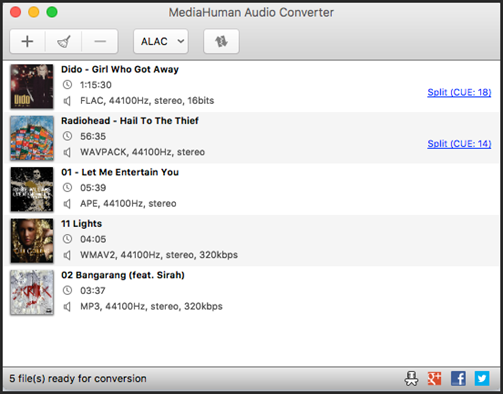The width and height of the screenshot is (503, 394).
Task: Select the 11 Lights track row
Action: 251,240
